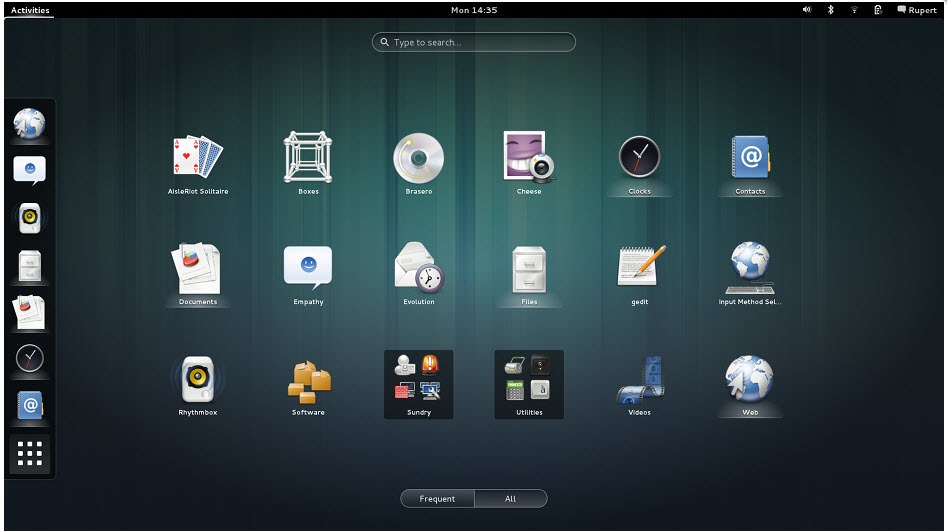Screen dimensions: 947x532
Task: Click the Contacts icon in the dash
Action: pyautogui.click(x=30, y=406)
